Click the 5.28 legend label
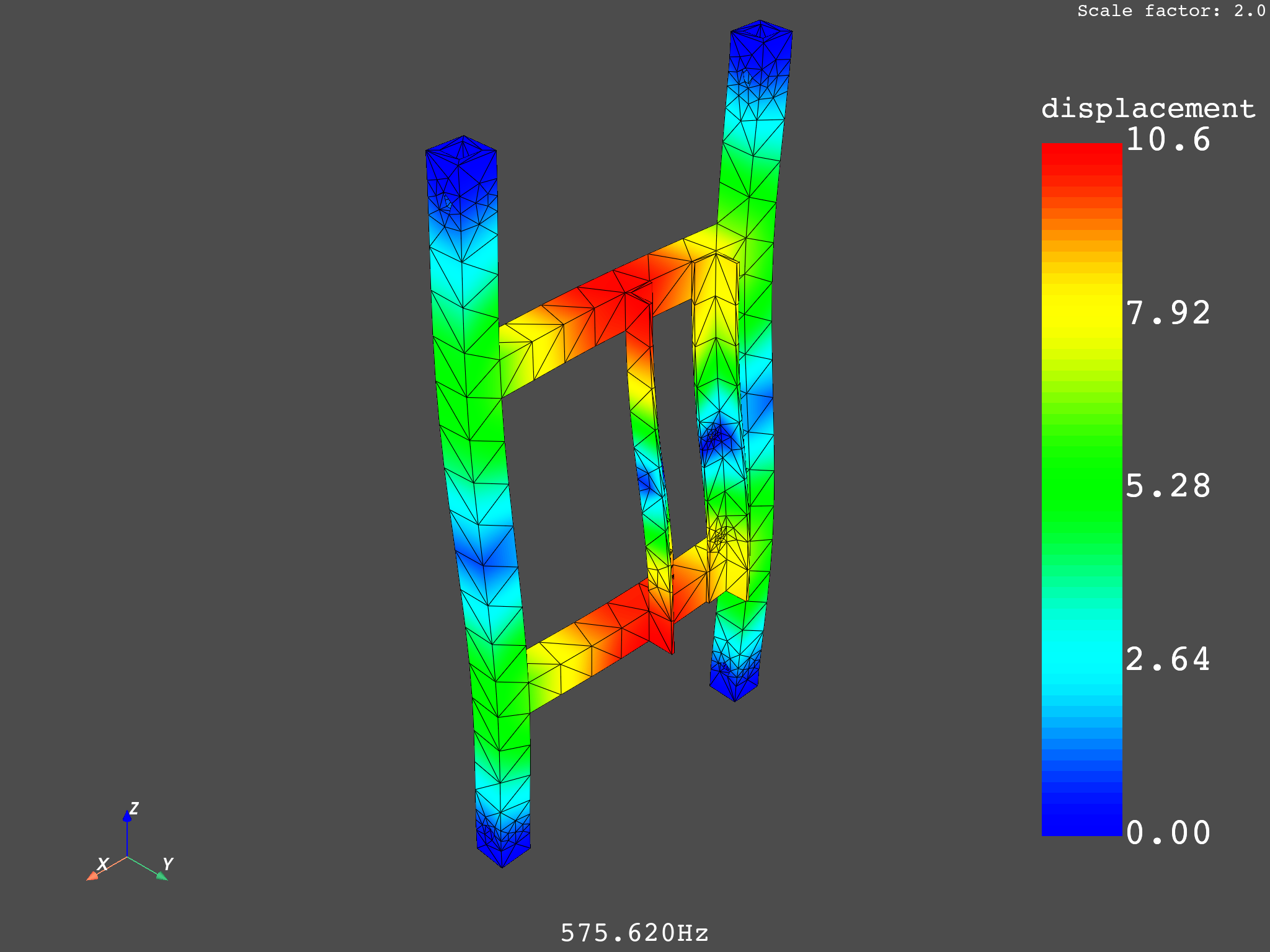The height and width of the screenshot is (952, 1270). 1168,485
